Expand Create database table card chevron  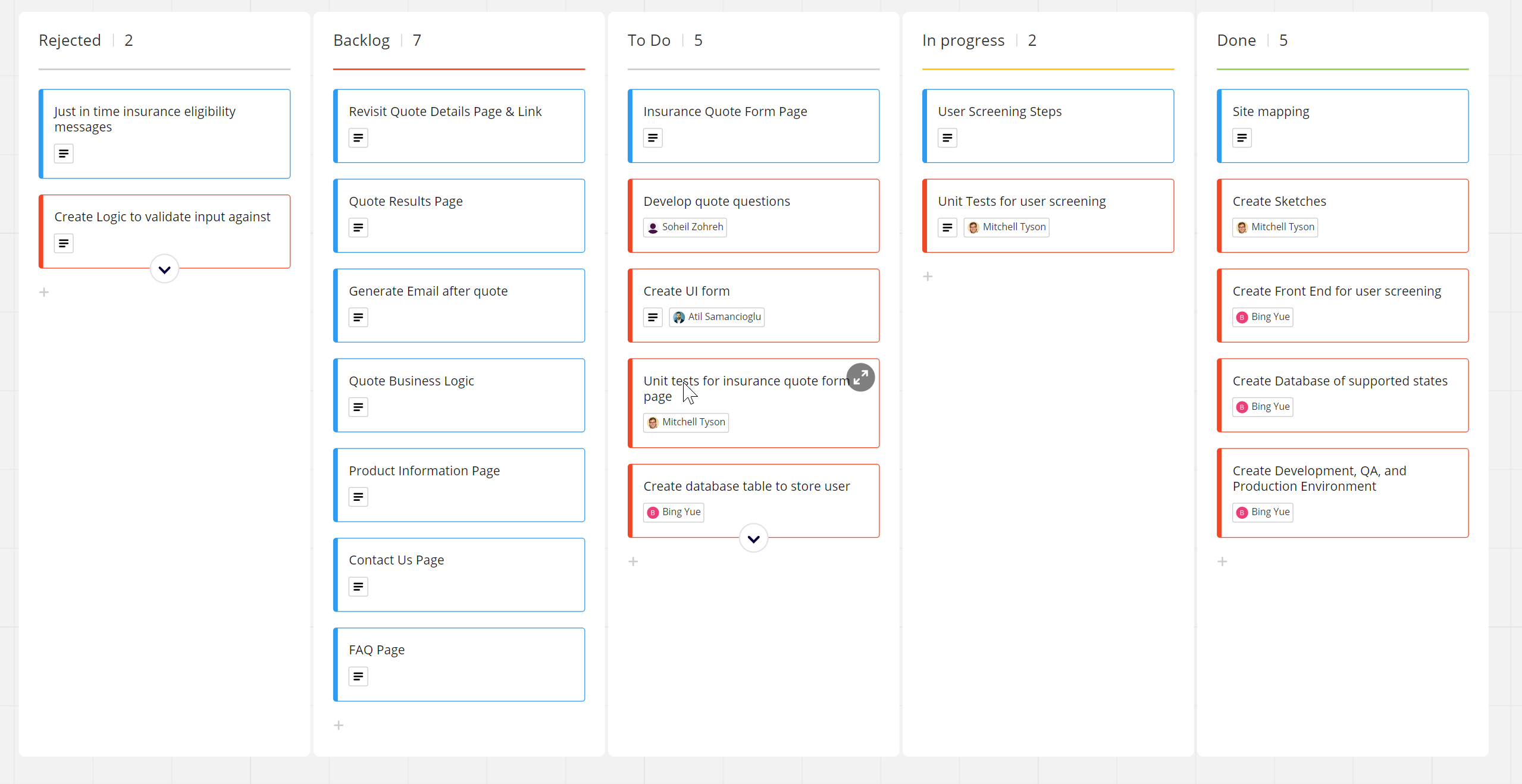point(753,539)
